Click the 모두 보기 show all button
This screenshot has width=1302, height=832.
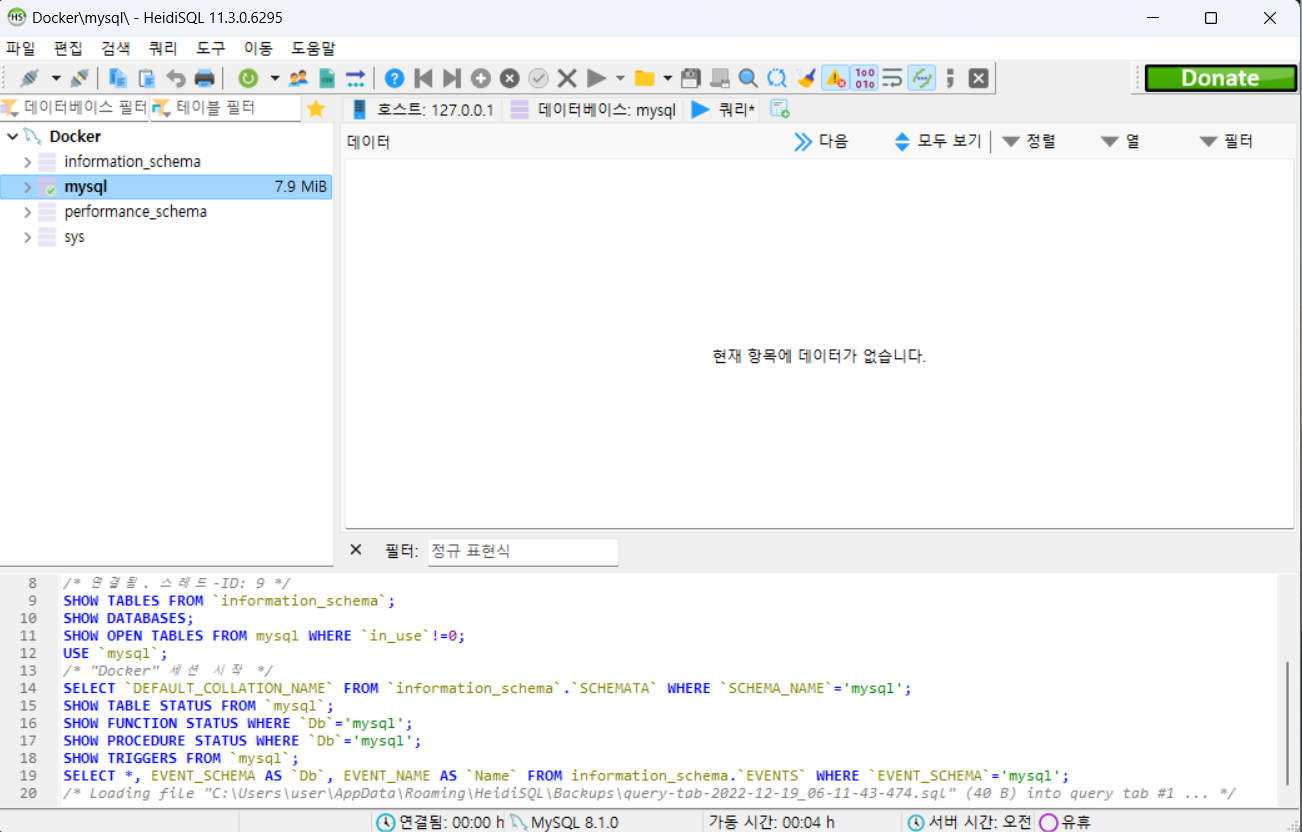(938, 142)
